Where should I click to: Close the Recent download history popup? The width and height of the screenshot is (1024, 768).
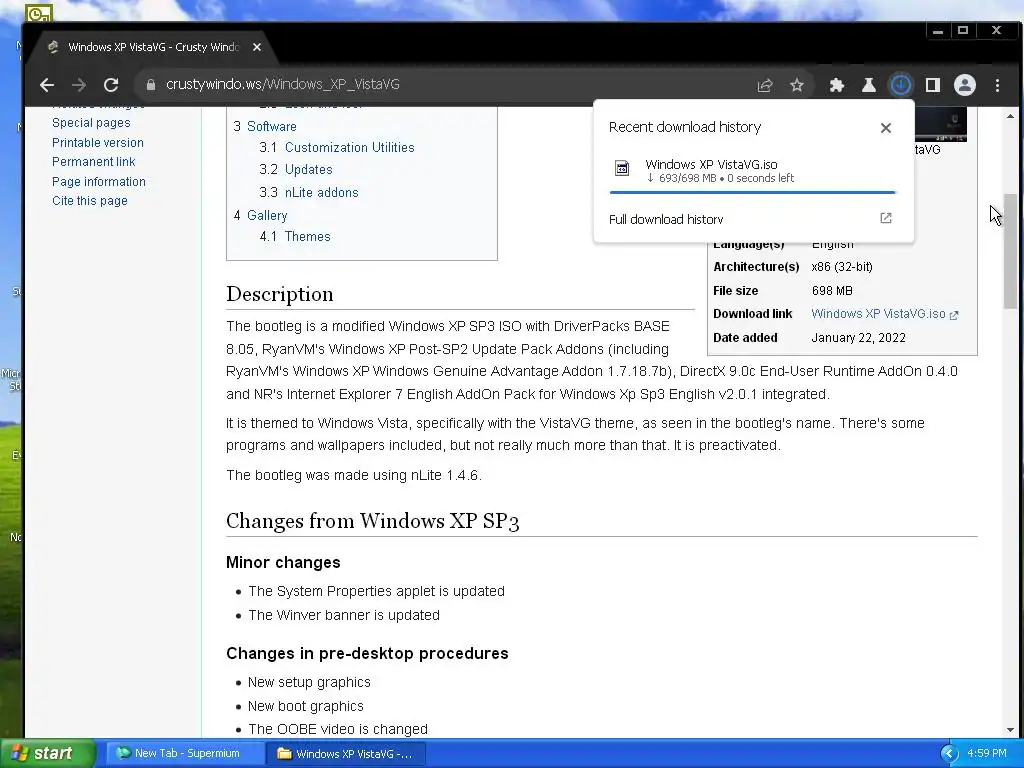[886, 128]
